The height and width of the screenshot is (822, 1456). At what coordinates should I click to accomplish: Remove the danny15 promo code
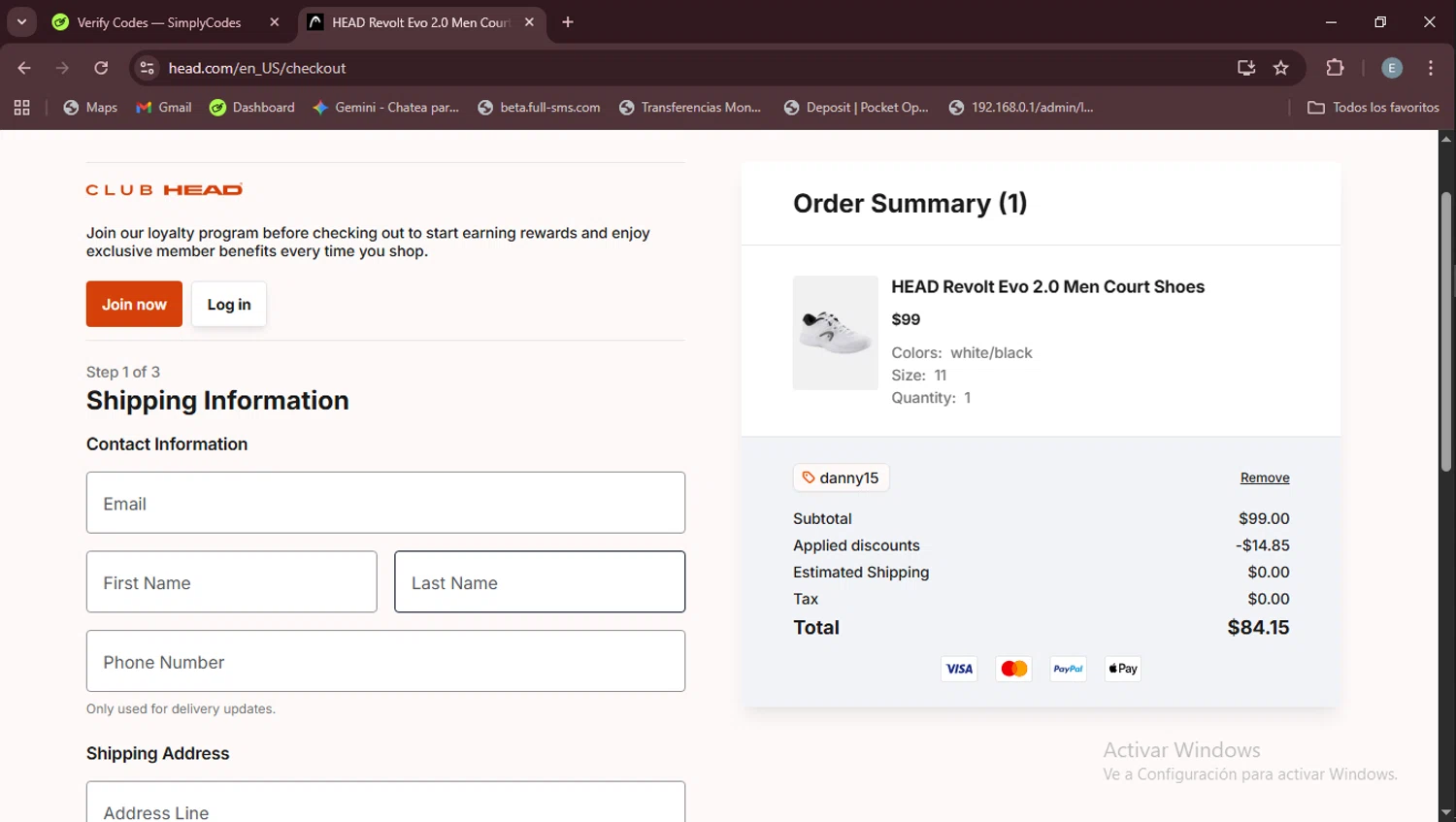click(x=1265, y=477)
